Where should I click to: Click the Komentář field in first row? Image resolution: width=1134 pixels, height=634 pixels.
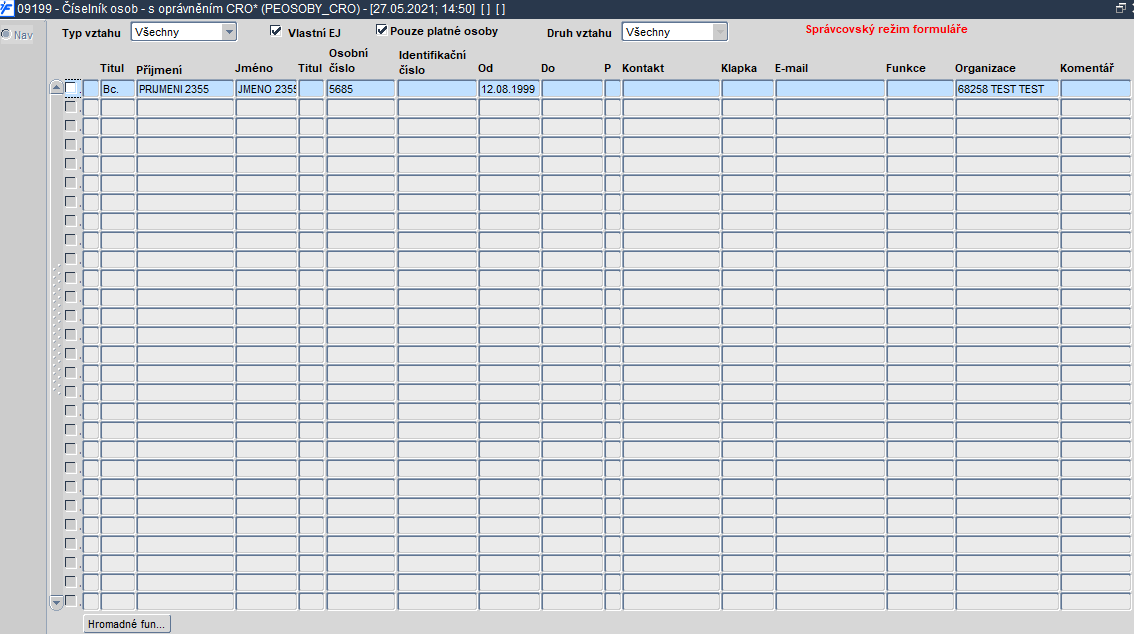[1096, 89]
